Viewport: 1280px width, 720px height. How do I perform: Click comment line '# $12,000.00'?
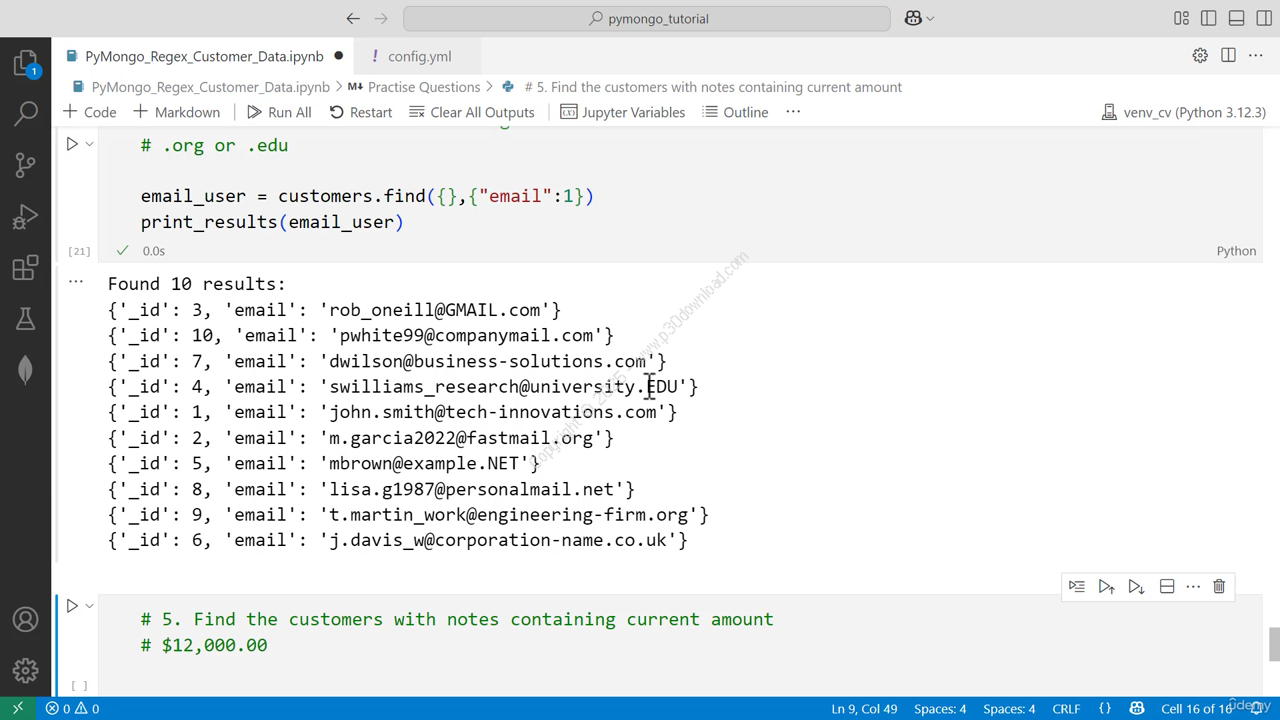coord(204,645)
